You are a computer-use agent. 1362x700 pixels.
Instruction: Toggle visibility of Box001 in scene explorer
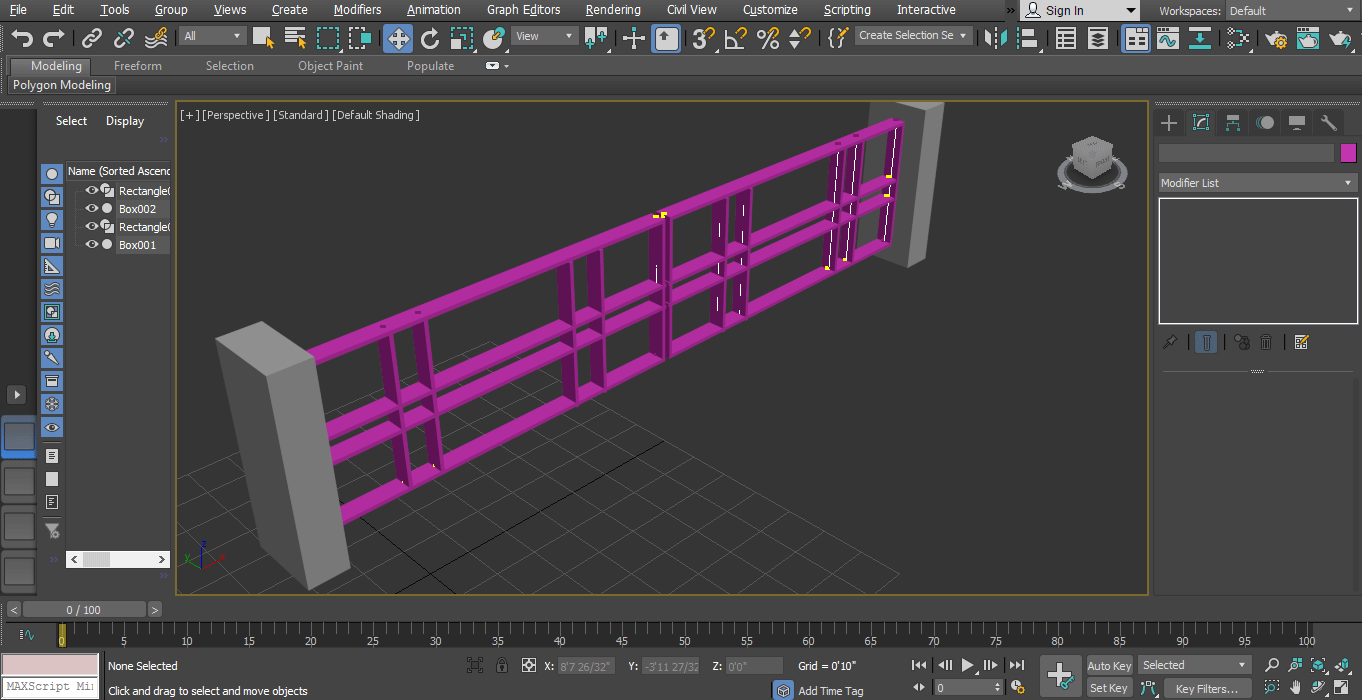92,245
